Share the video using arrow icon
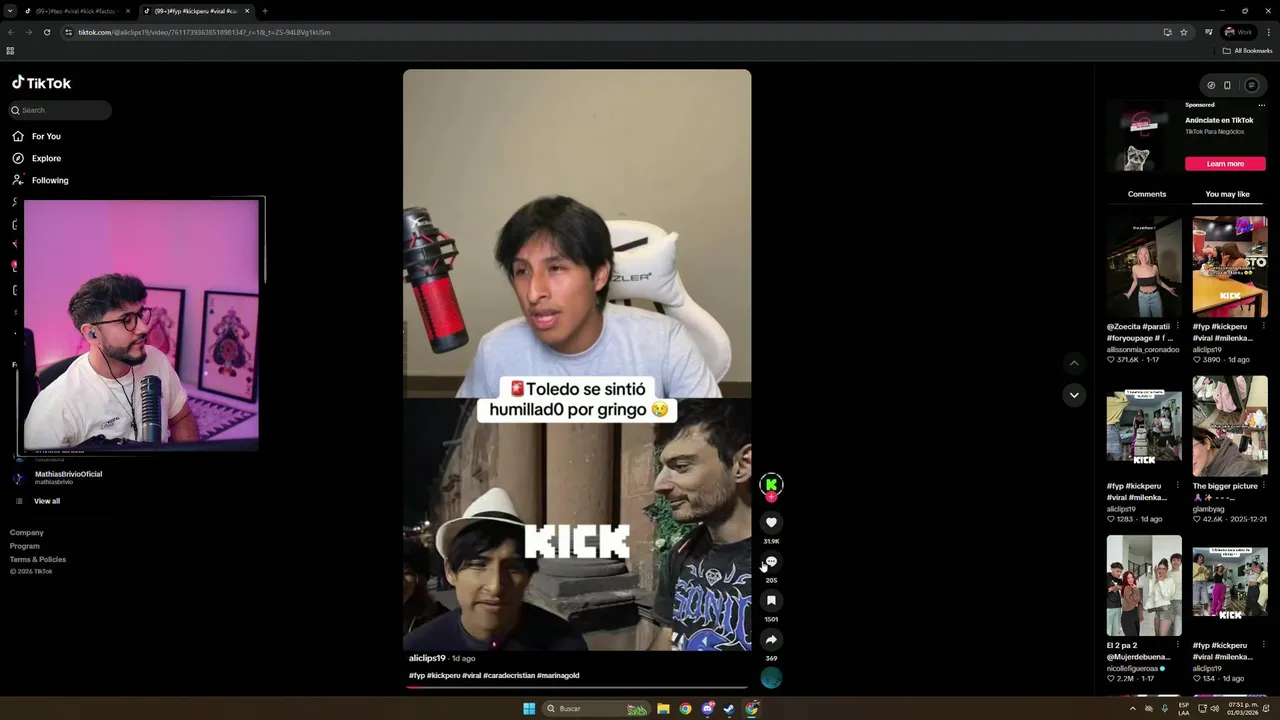 pyautogui.click(x=771, y=639)
